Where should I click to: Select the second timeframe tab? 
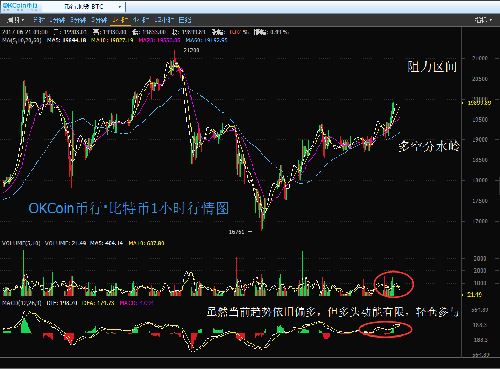click(x=57, y=20)
